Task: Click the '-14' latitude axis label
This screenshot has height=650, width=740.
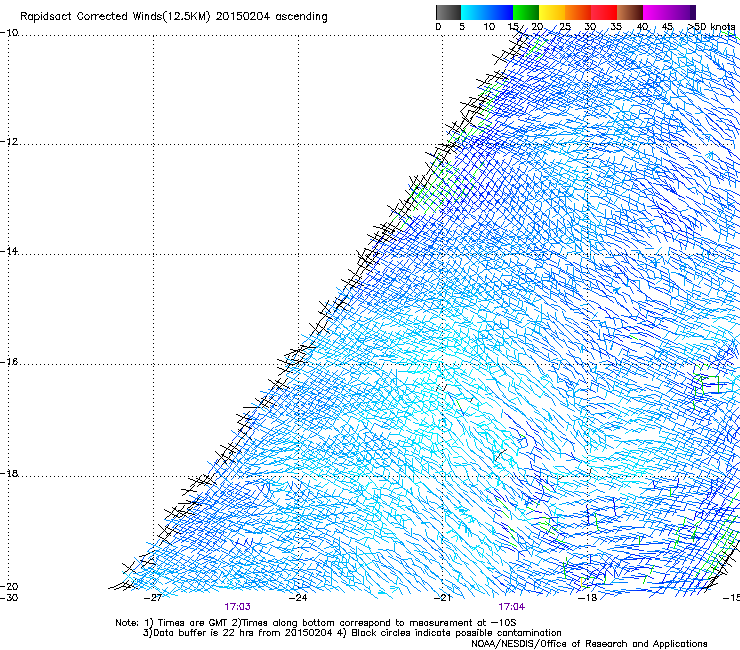Action: [9, 252]
